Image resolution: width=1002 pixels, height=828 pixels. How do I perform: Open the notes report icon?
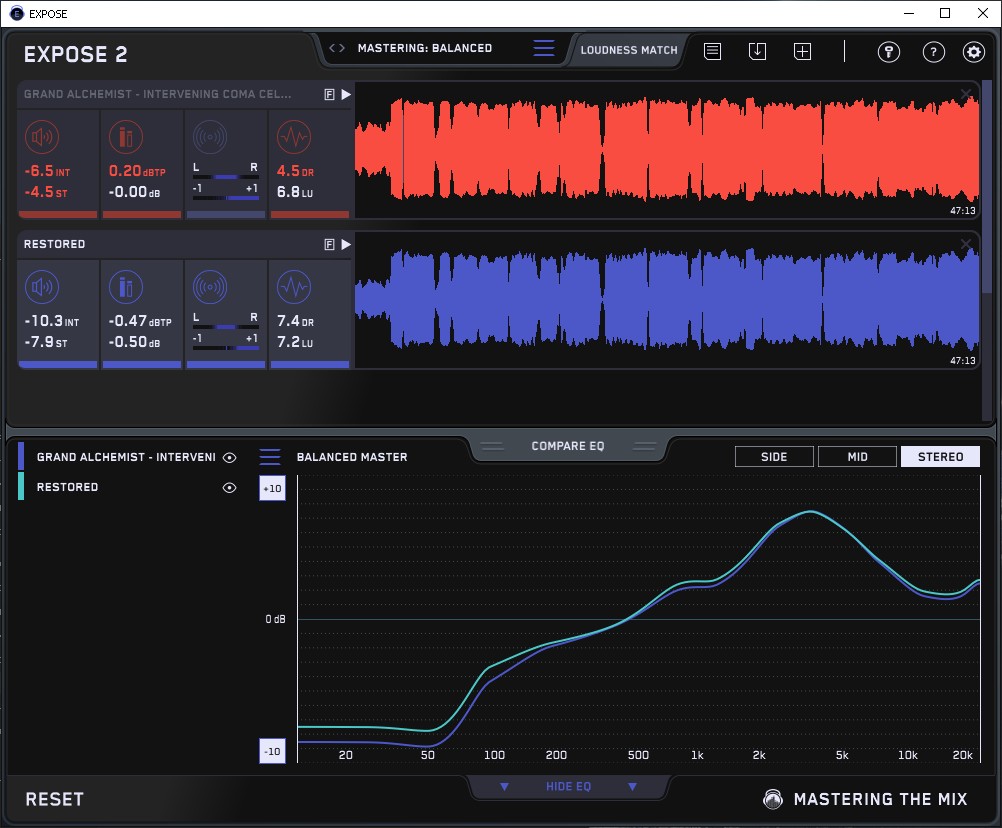(x=712, y=51)
